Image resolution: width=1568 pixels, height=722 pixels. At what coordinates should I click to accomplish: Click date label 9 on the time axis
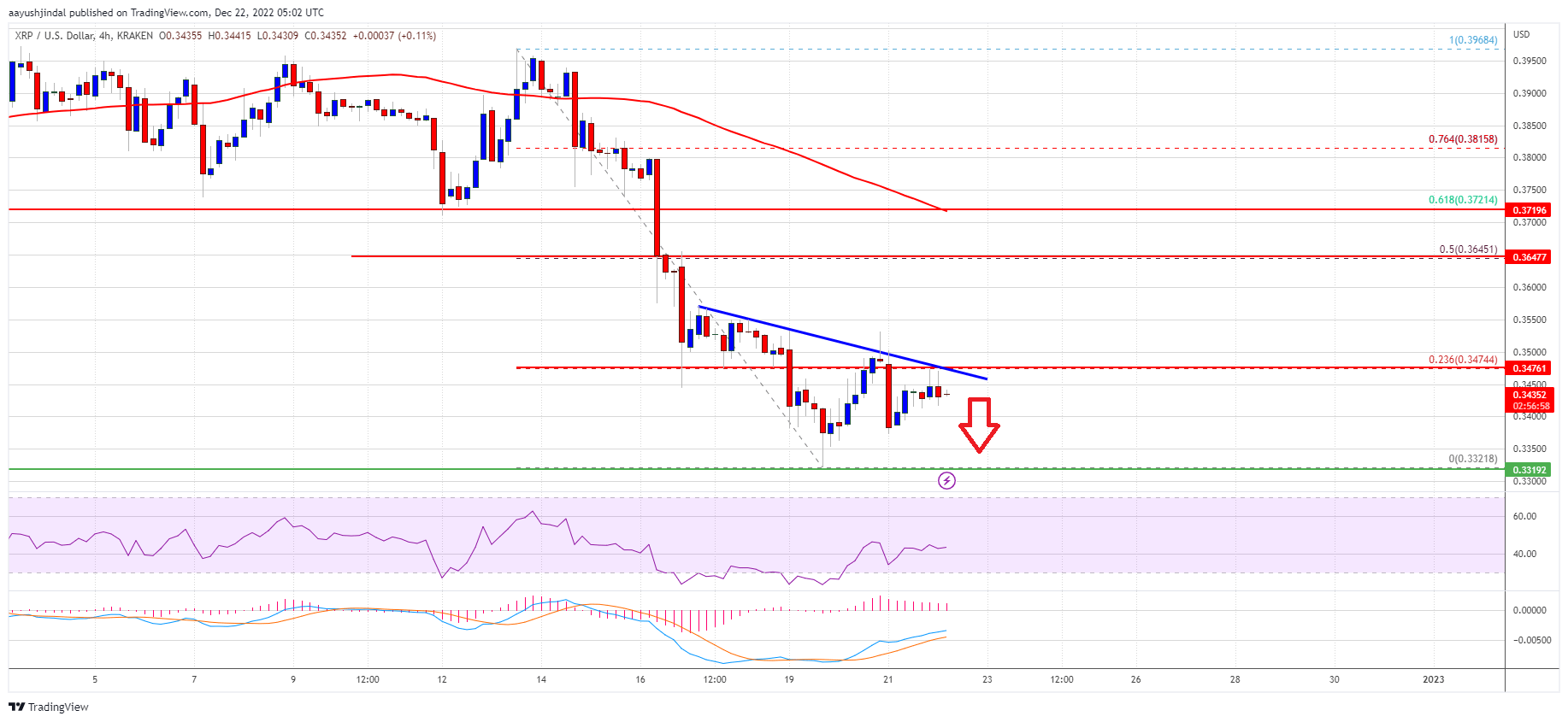coord(293,679)
